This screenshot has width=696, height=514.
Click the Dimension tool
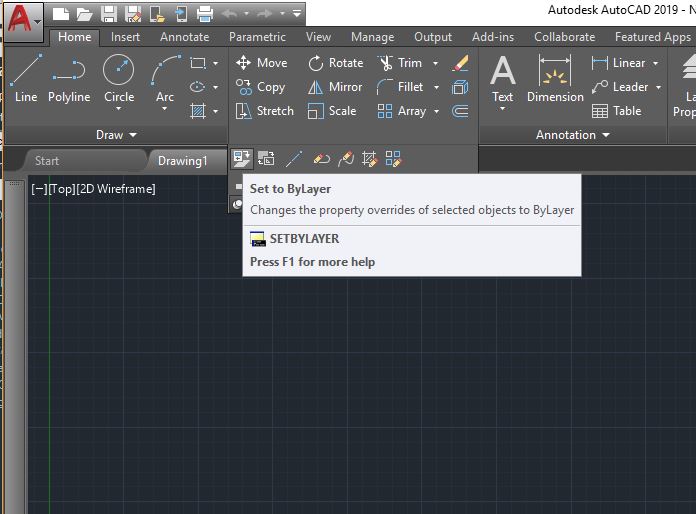tap(555, 78)
